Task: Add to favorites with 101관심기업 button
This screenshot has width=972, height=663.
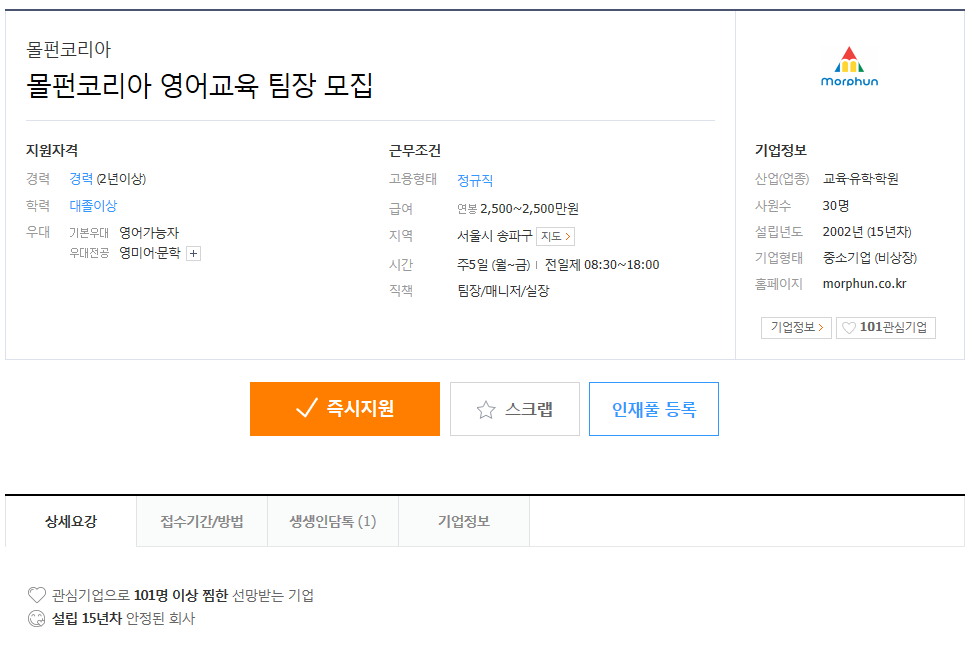Action: [886, 327]
